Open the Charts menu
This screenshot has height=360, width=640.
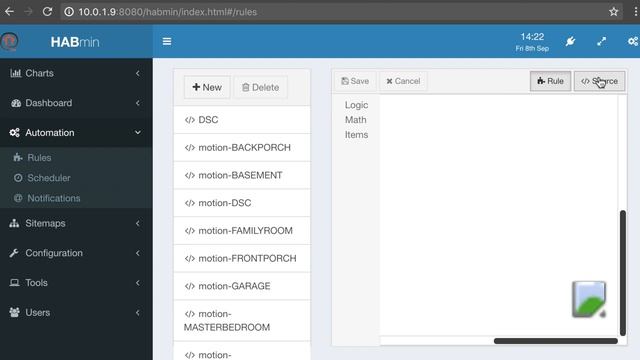76,73
